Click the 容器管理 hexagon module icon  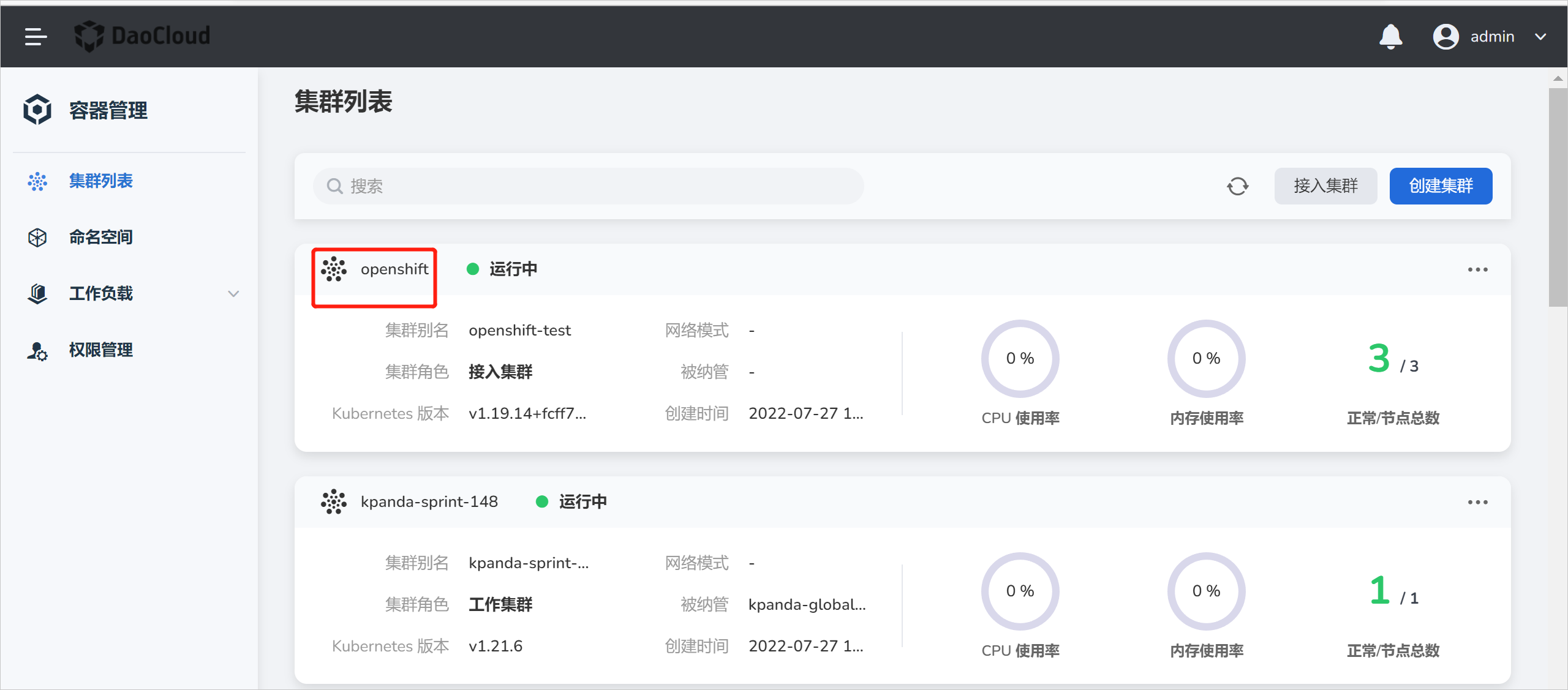[x=37, y=110]
